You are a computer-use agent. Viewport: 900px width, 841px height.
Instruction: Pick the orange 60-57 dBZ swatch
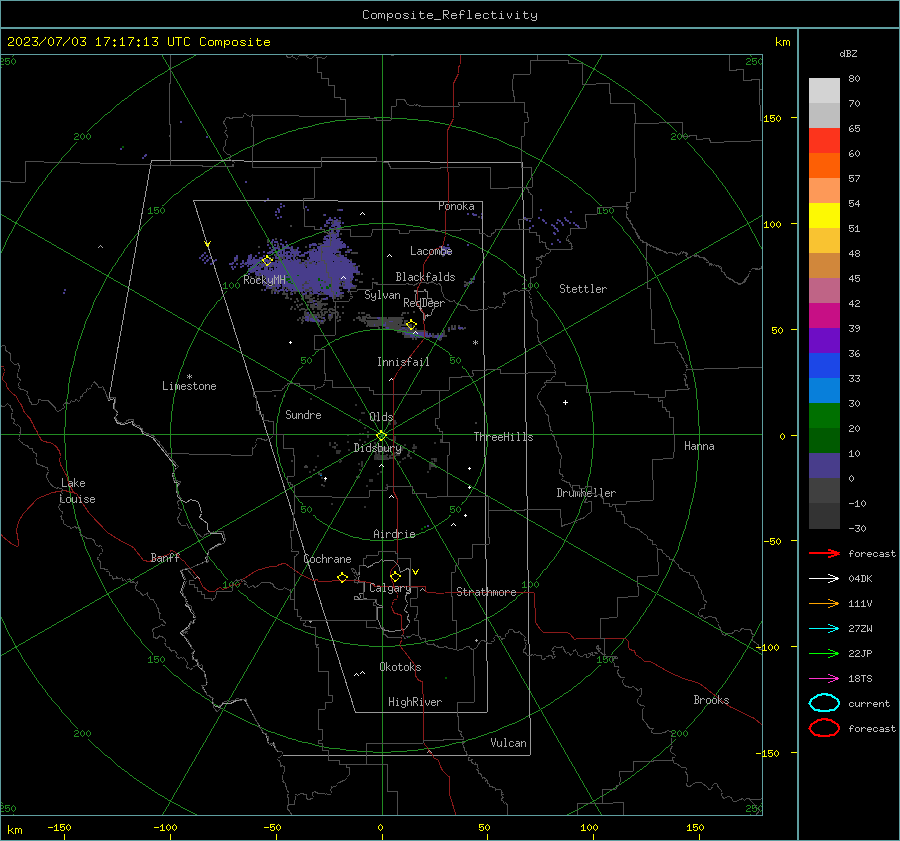(824, 165)
